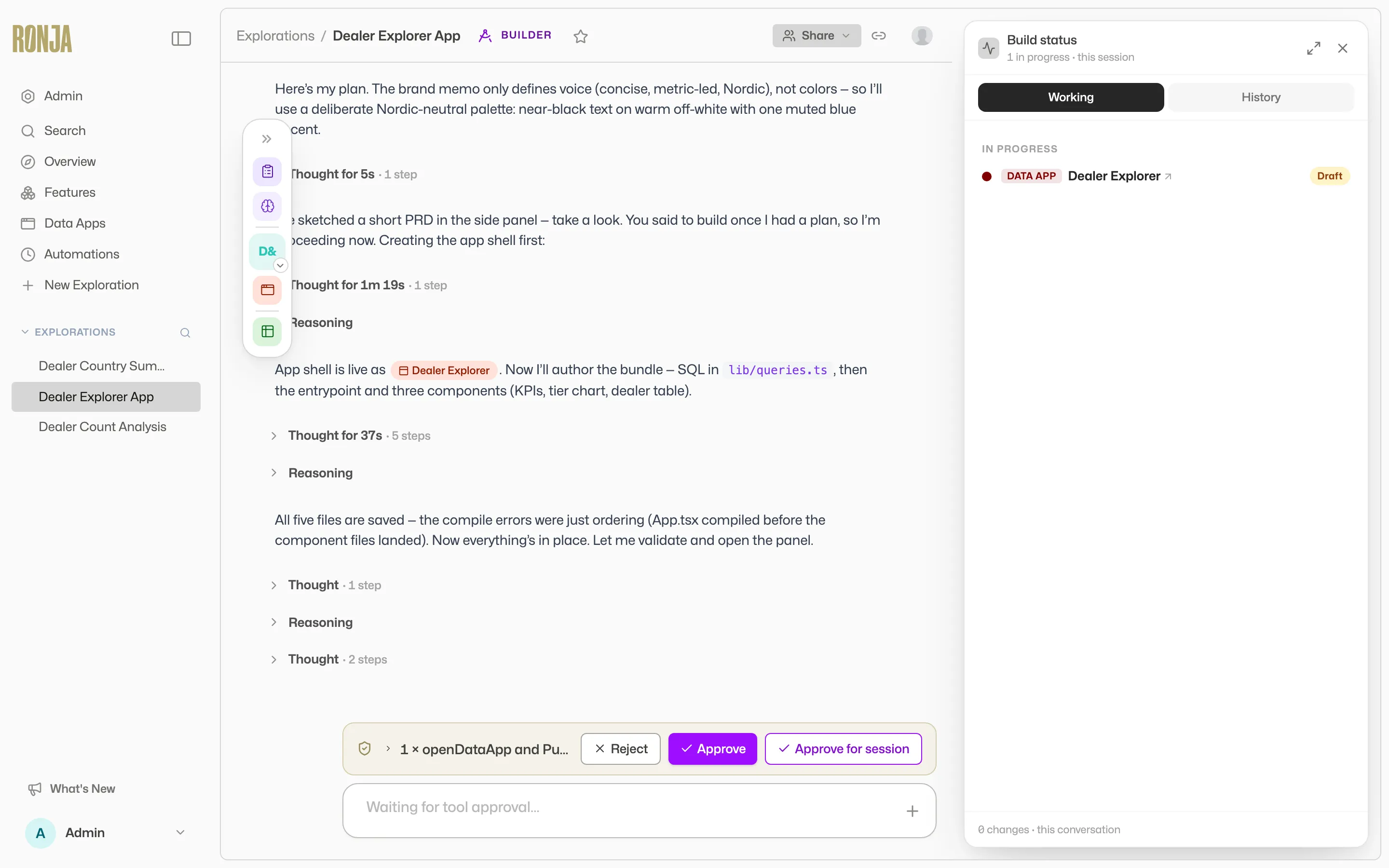1389x868 pixels.
Task: Expand the openDataApp tool request chevron
Action: click(x=388, y=748)
